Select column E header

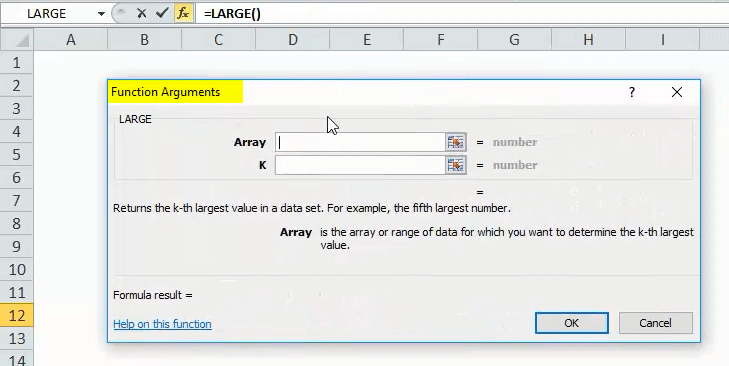(366, 40)
